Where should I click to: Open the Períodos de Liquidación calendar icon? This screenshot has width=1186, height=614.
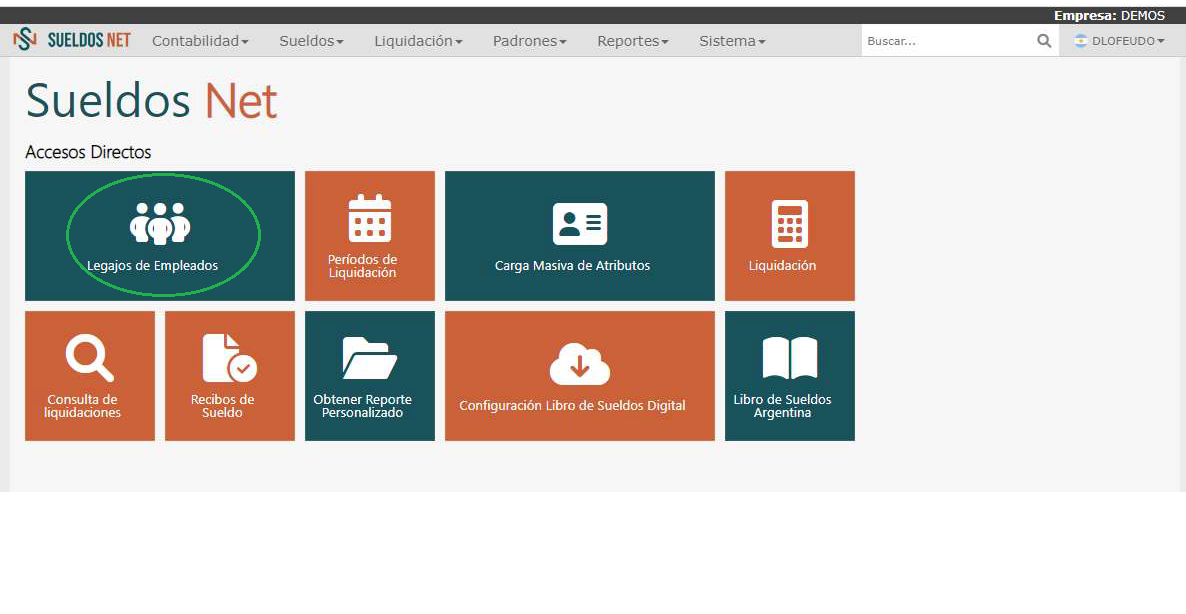point(370,218)
